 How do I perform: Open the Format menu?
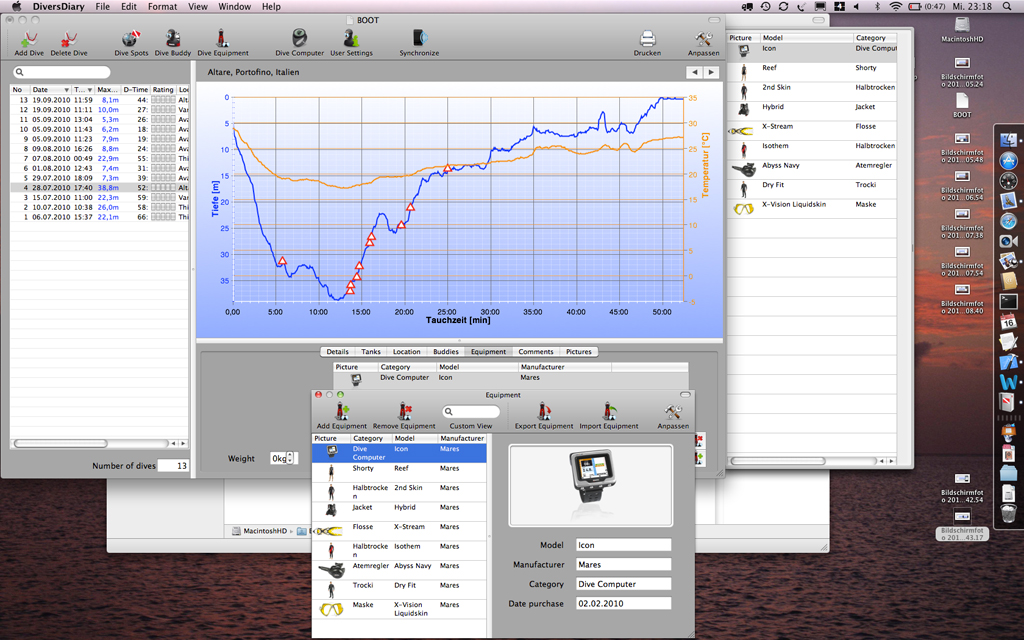[163, 7]
